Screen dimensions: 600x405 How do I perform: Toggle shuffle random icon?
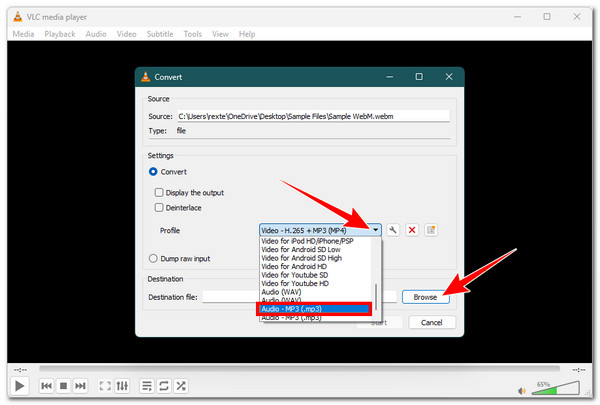(181, 385)
